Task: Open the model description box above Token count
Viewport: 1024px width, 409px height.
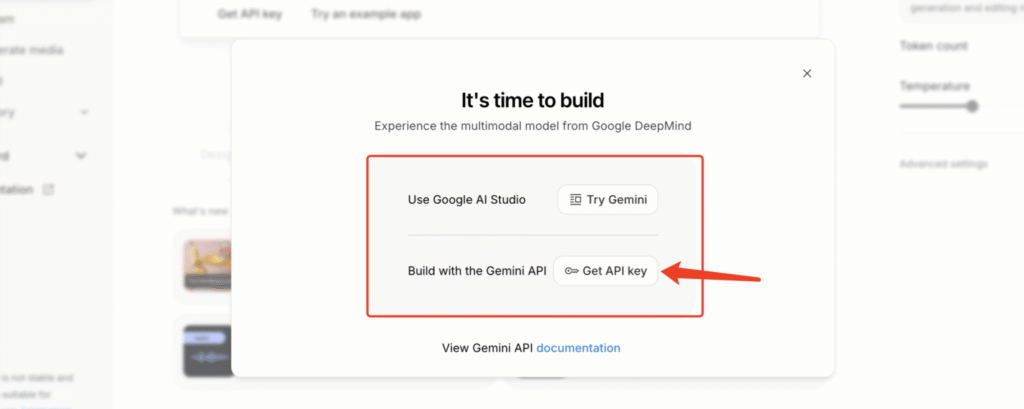Action: 960,10
